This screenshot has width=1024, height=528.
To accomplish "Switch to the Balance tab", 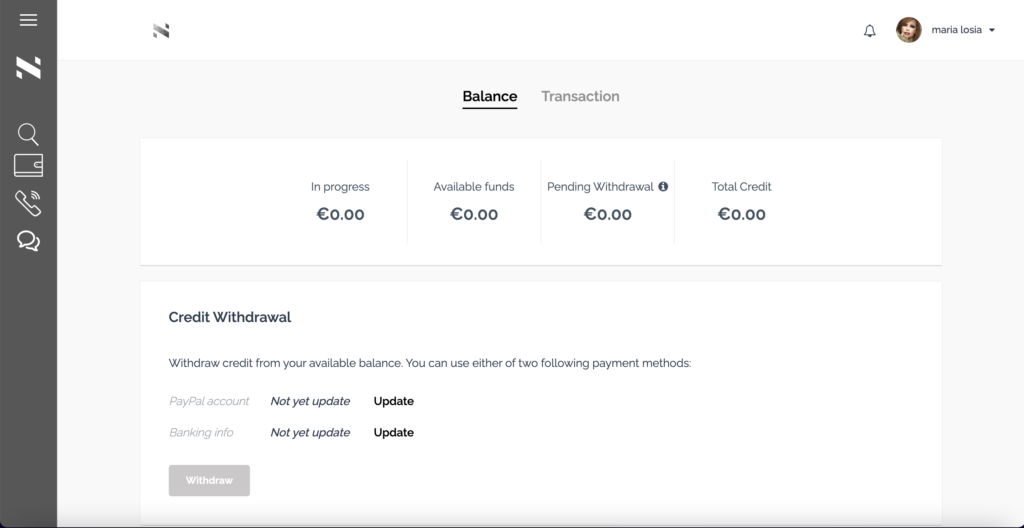I will tap(490, 97).
